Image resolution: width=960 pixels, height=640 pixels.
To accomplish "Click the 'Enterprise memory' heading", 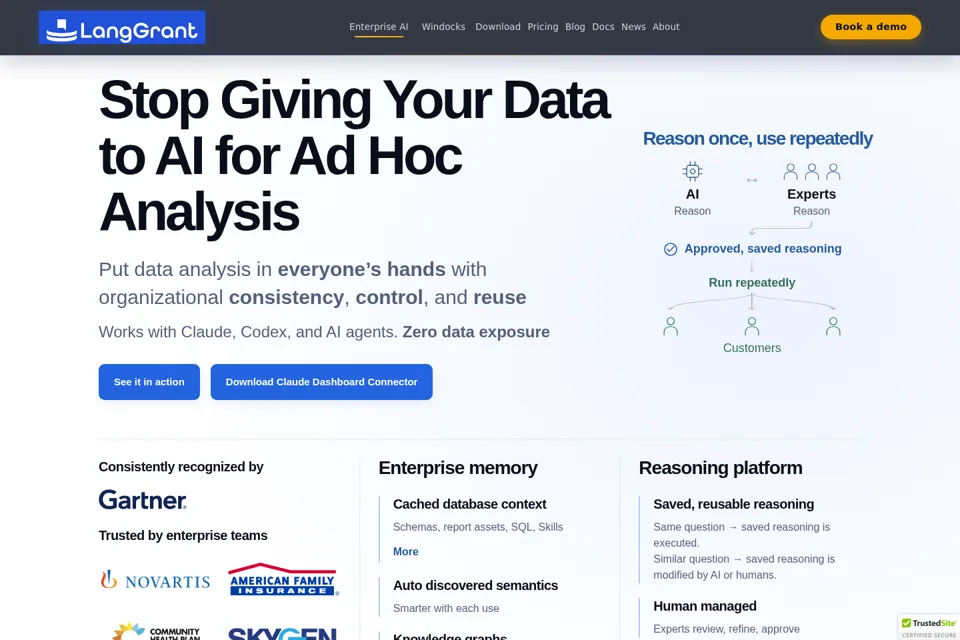I will [x=458, y=468].
